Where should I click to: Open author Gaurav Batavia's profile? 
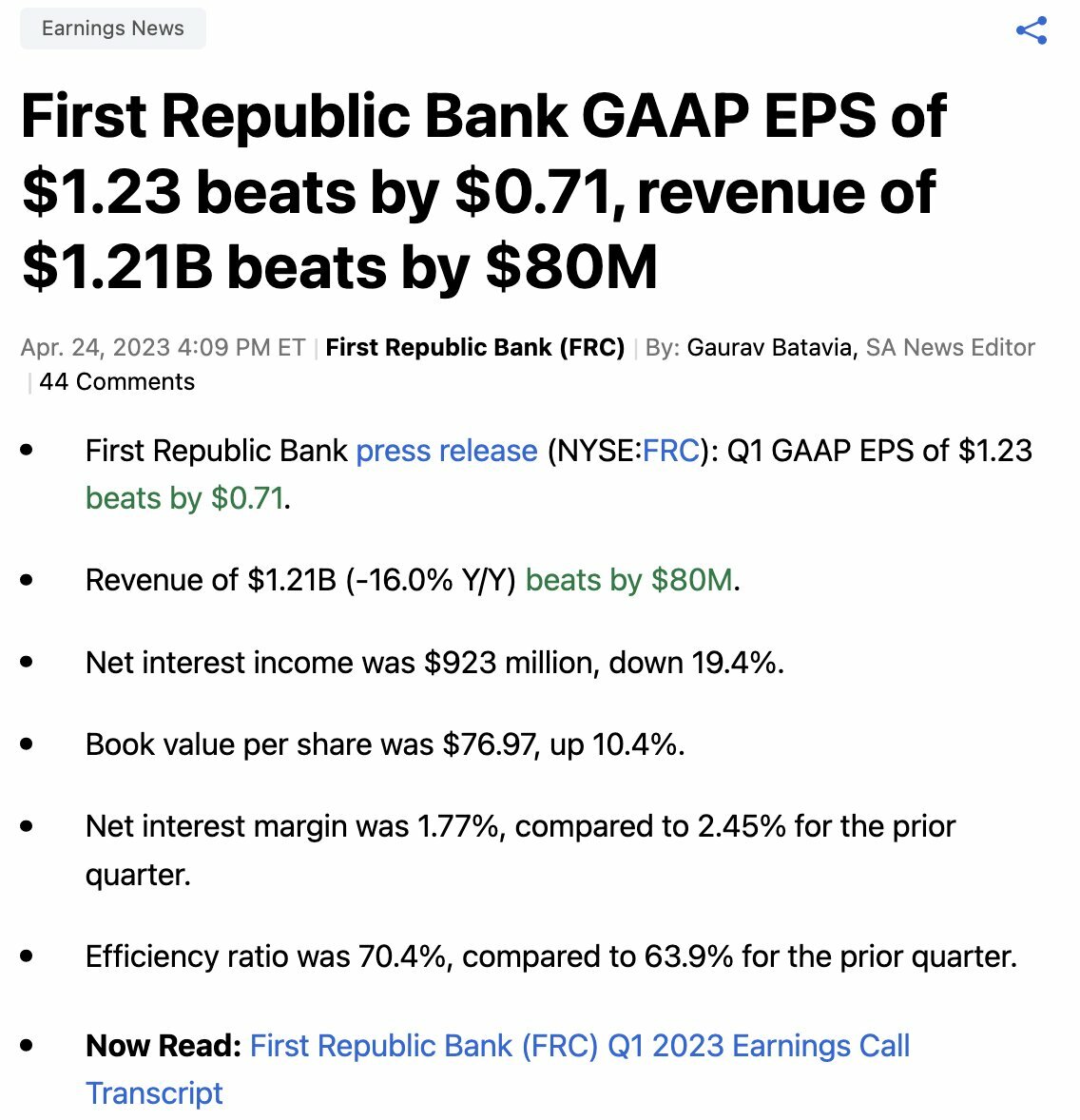click(772, 347)
